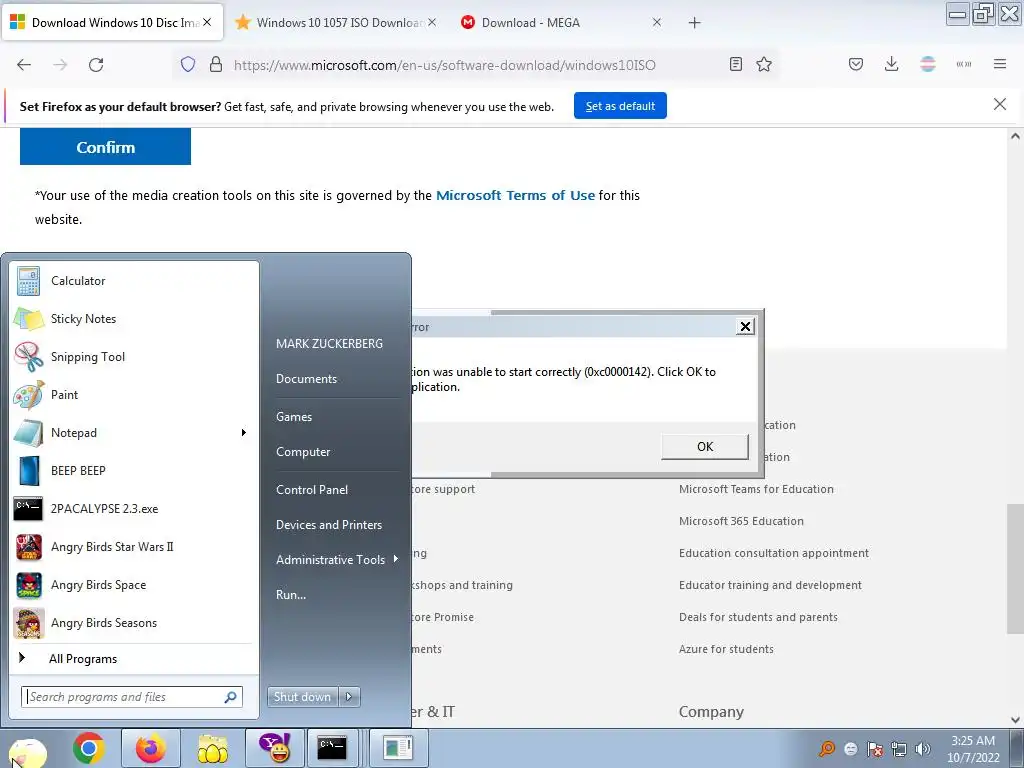Click the network tray icon
This screenshot has height=768, width=1024.
899,749
